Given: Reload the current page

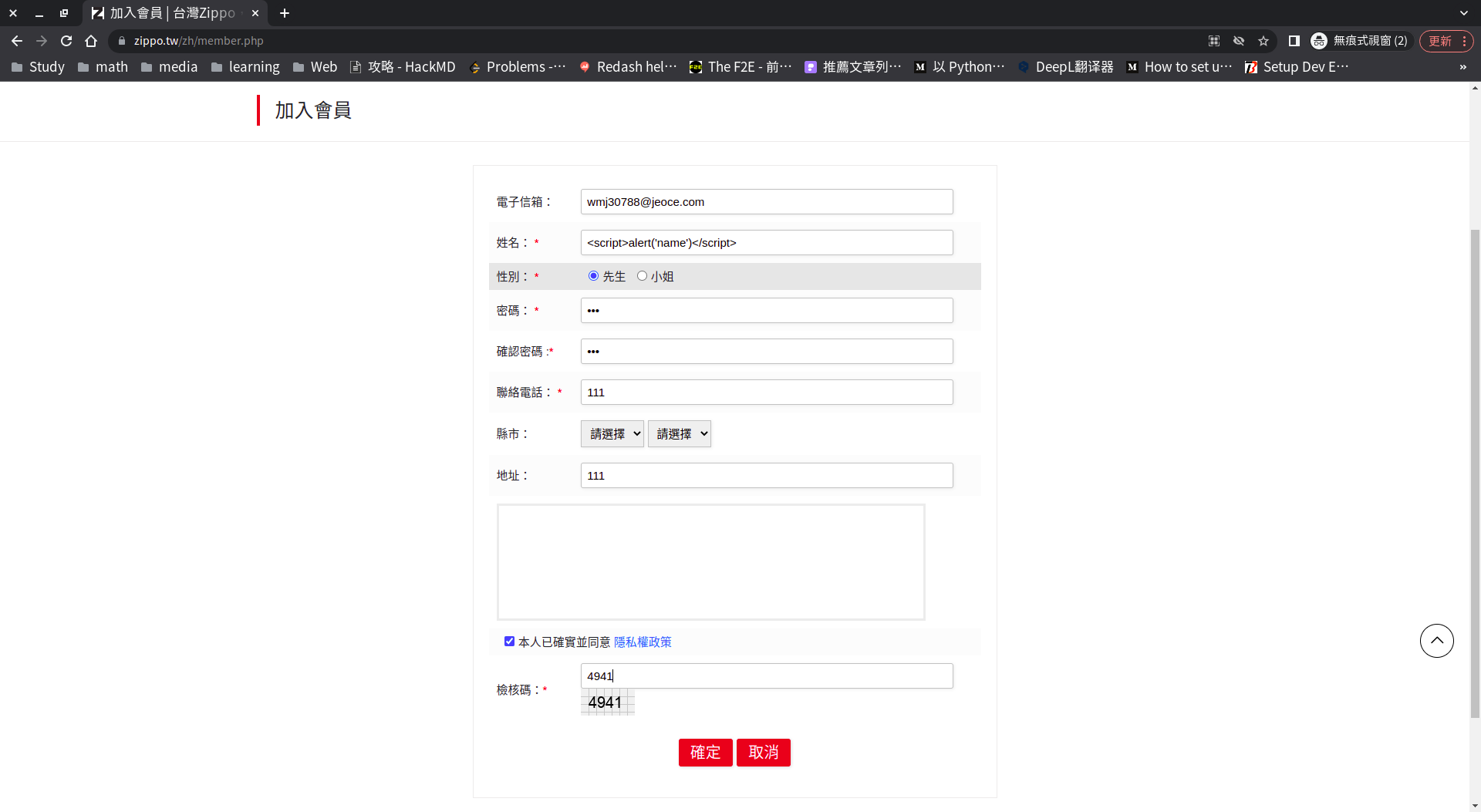Looking at the screenshot, I should [x=66, y=41].
